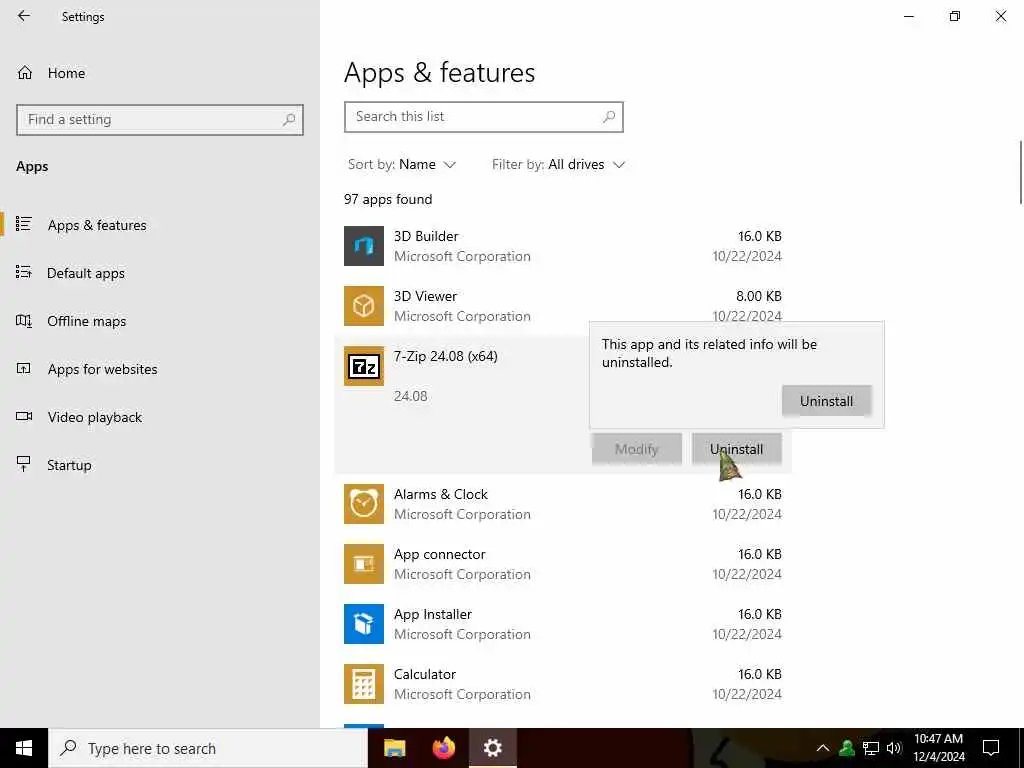This screenshot has width=1024, height=768.
Task: Select the Alarms & Clock icon
Action: point(364,504)
